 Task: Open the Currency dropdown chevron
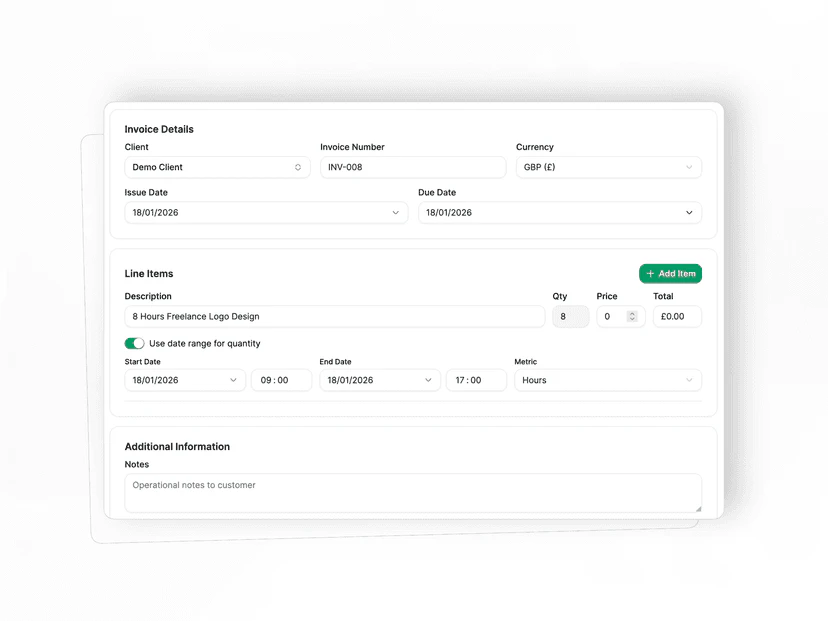click(690, 167)
